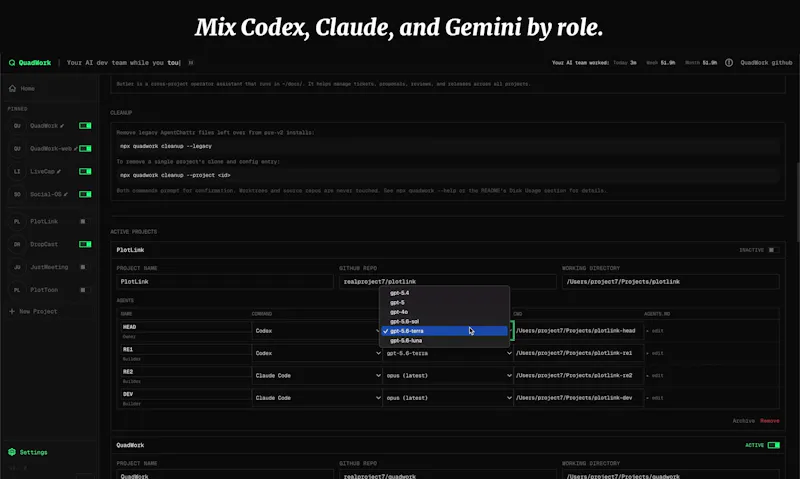
Task: Click the HEAD agent name field
Action: pos(185,327)
